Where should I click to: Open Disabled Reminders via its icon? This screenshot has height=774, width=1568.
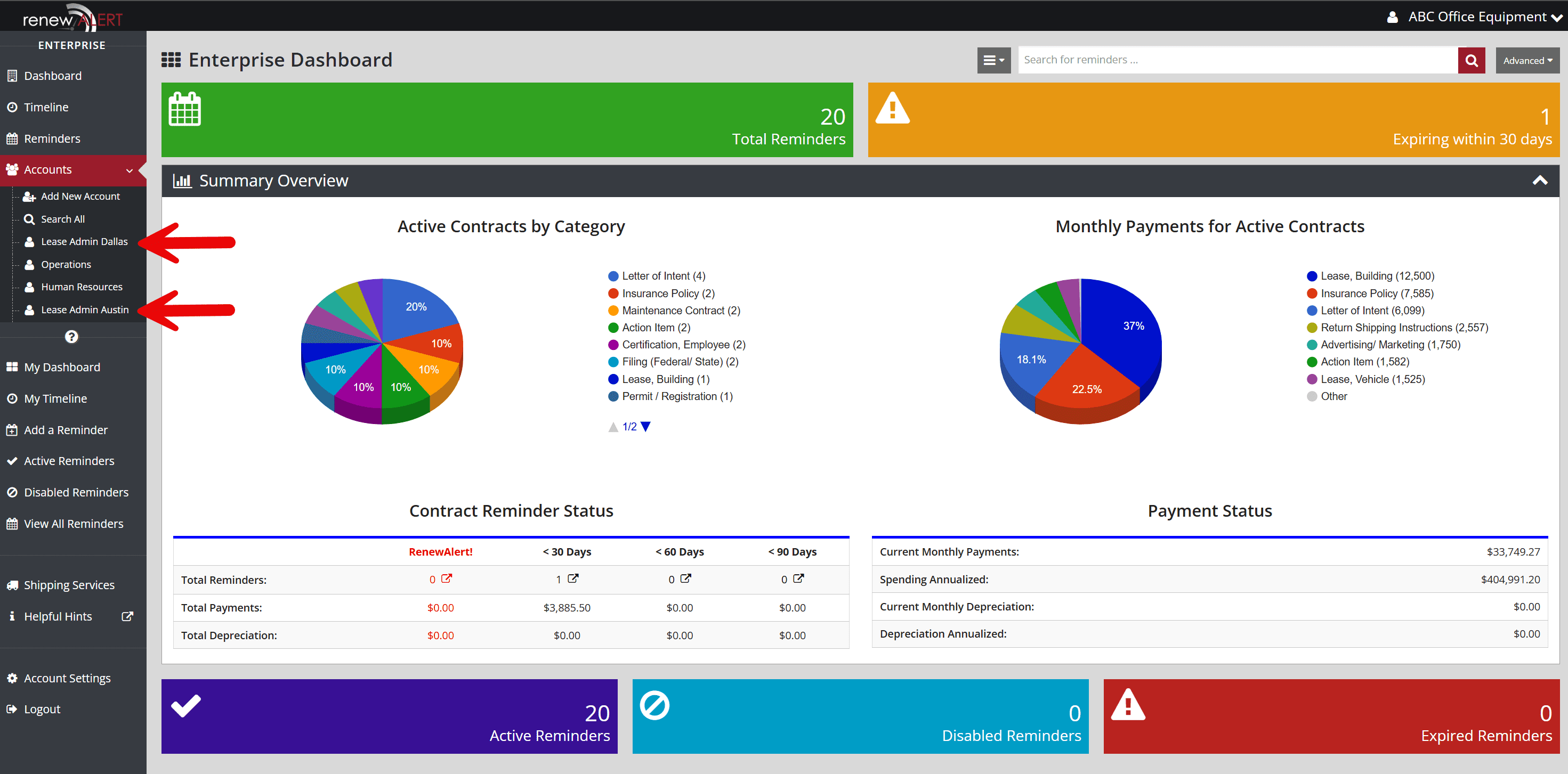click(12, 492)
